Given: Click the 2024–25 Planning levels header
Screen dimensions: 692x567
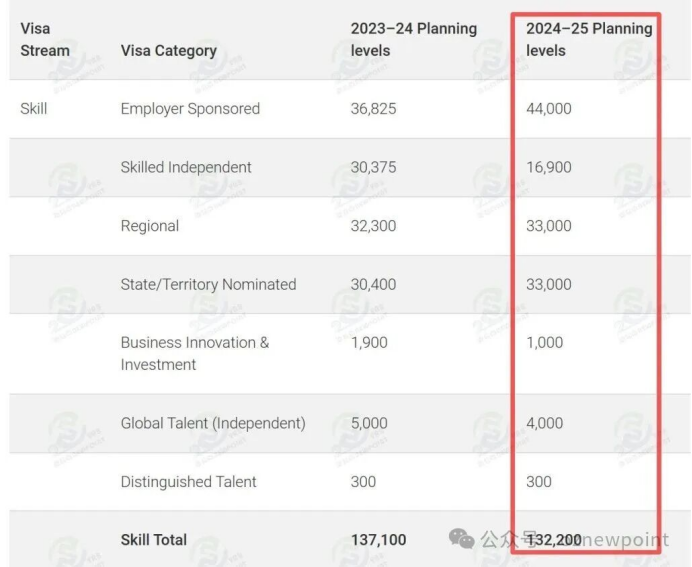Looking at the screenshot, I should (x=589, y=40).
